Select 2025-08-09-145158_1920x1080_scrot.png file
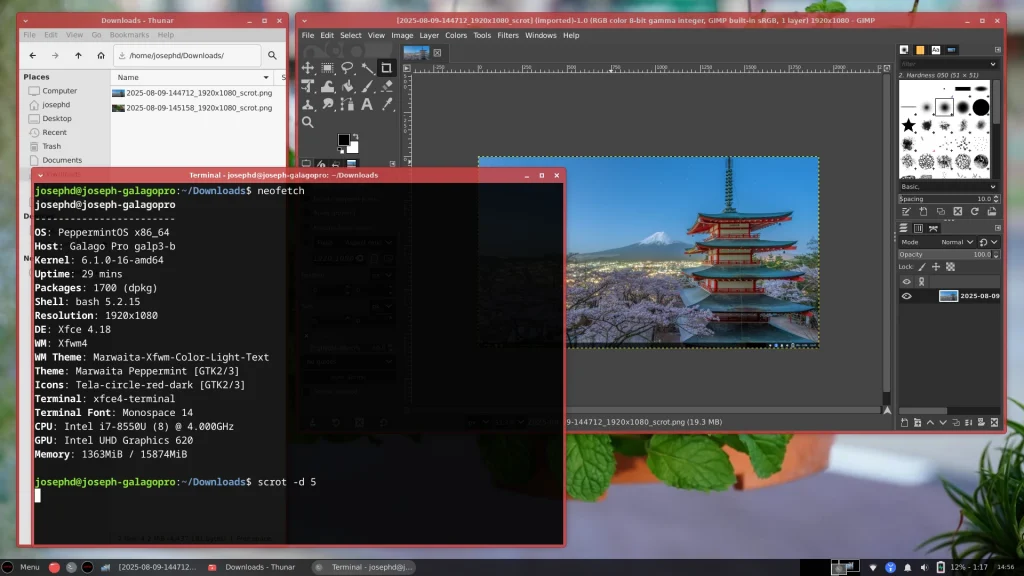Image resolution: width=1024 pixels, height=576 pixels. 192,108
